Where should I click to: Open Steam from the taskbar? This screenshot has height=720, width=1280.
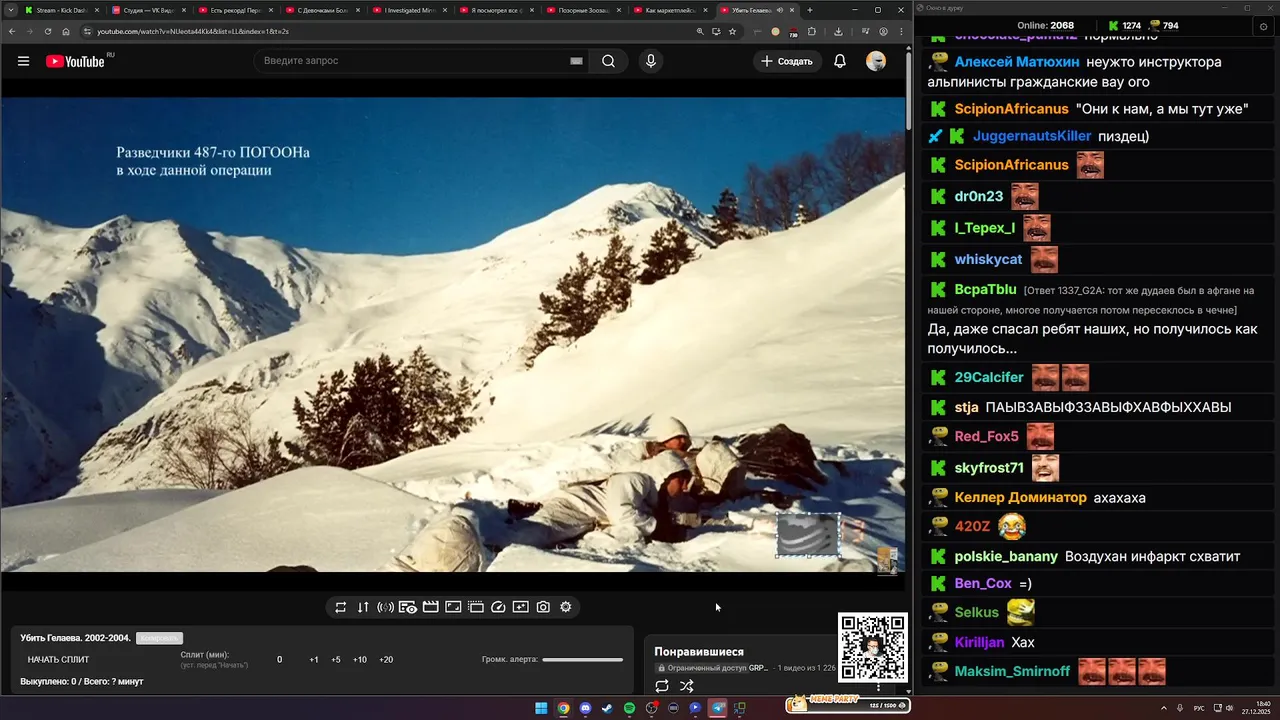607,708
